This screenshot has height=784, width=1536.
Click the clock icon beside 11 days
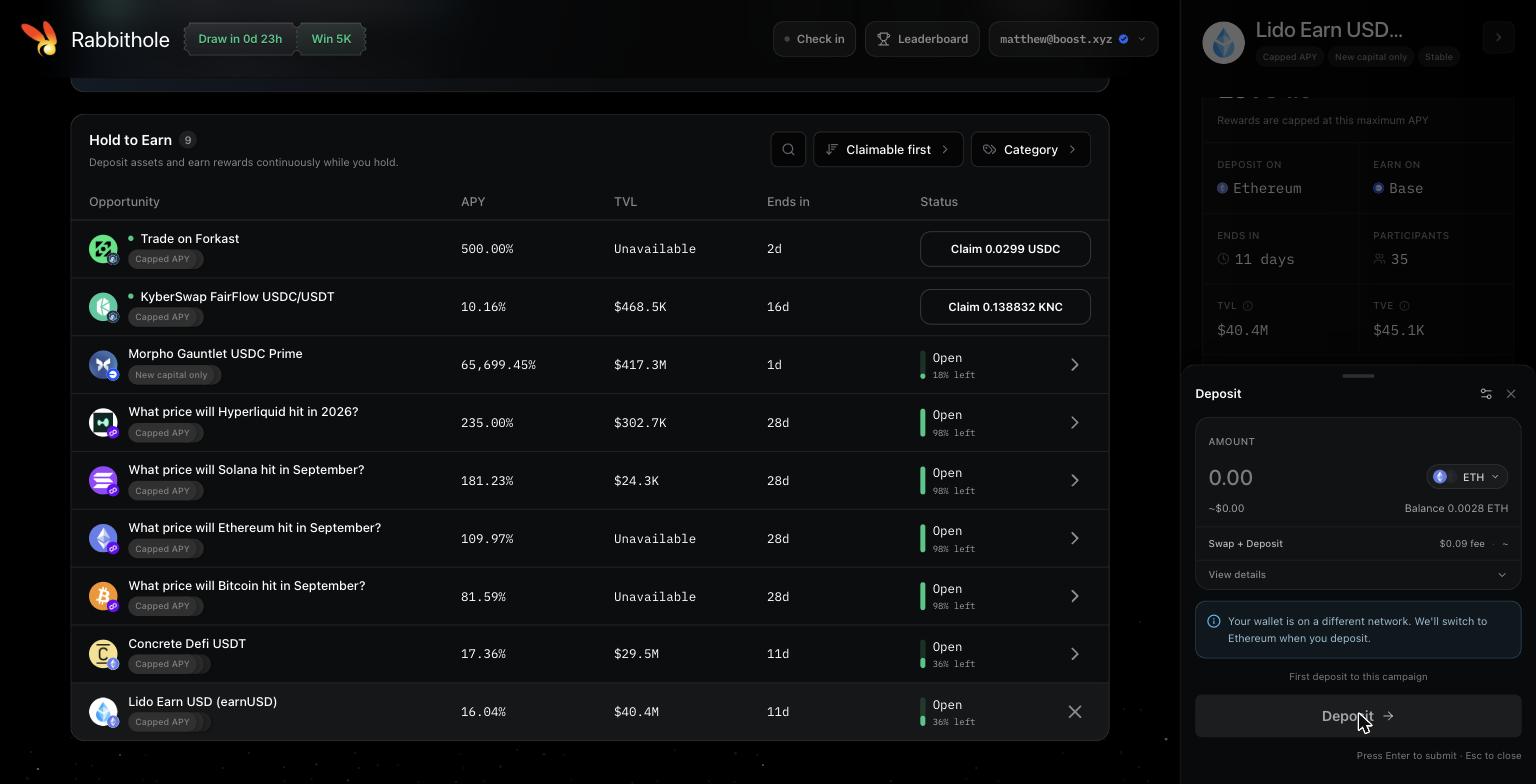[x=1223, y=259]
